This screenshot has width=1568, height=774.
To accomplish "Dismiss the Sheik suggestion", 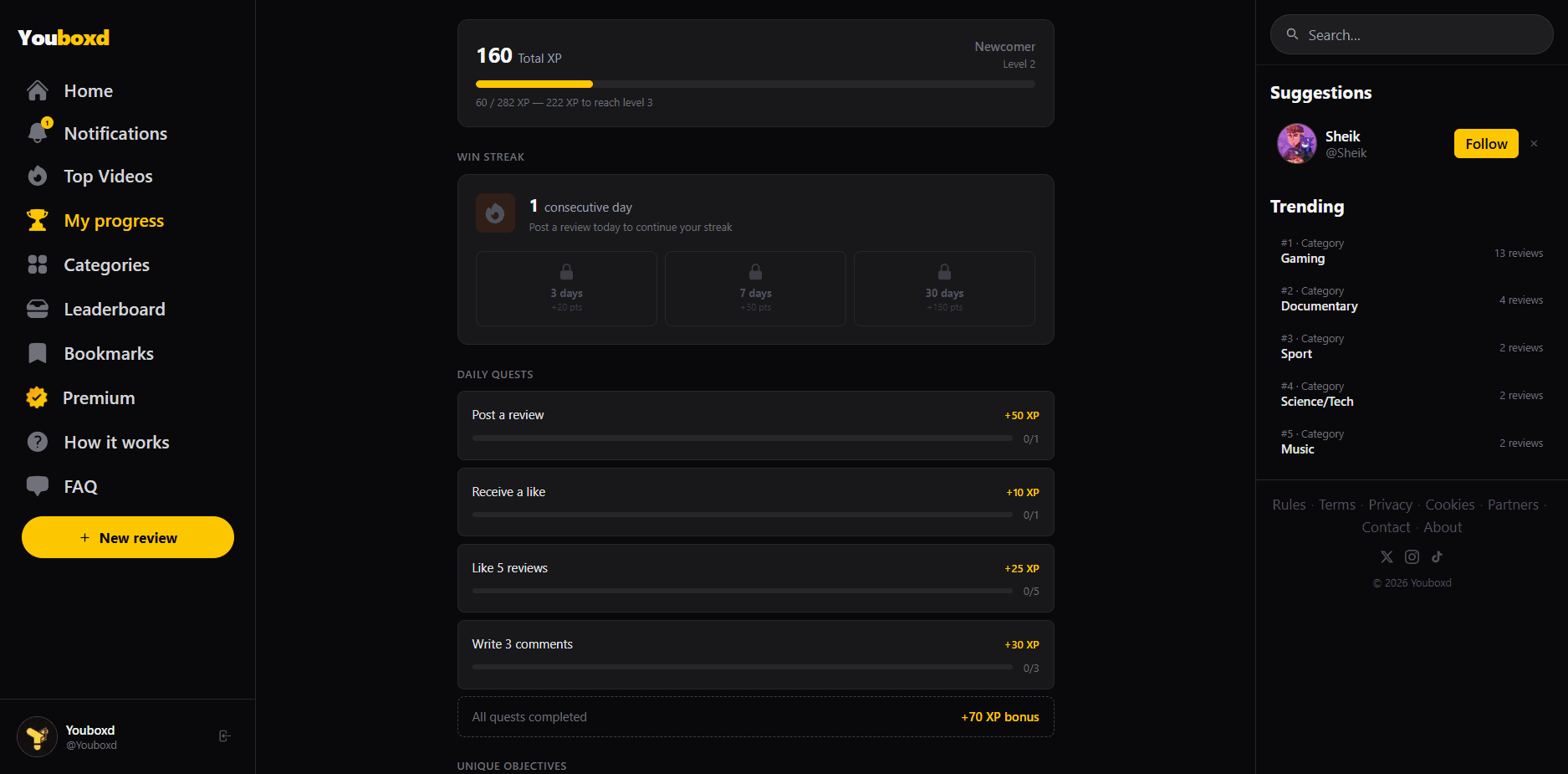I will [x=1535, y=143].
